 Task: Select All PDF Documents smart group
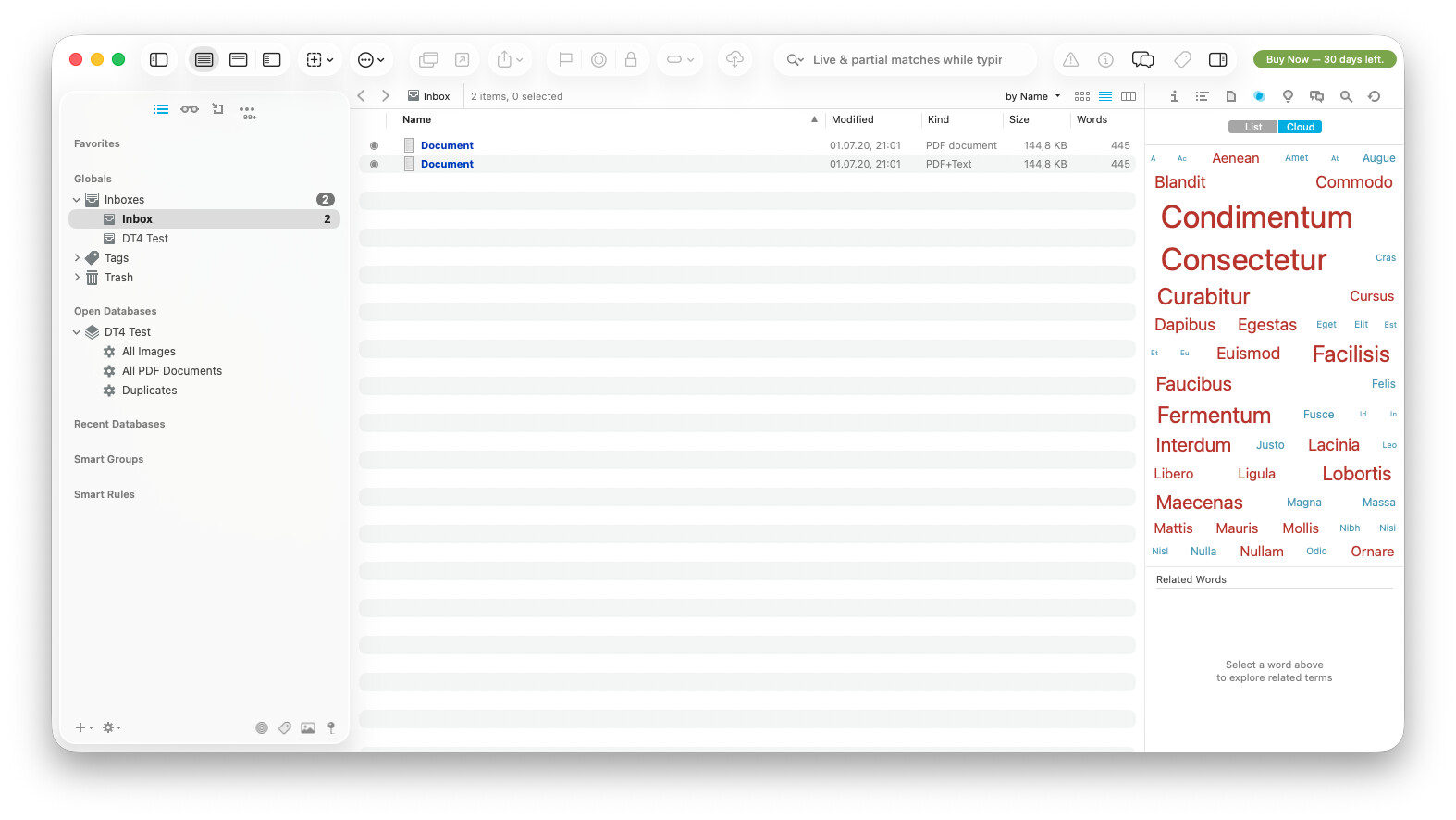pyautogui.click(x=172, y=371)
